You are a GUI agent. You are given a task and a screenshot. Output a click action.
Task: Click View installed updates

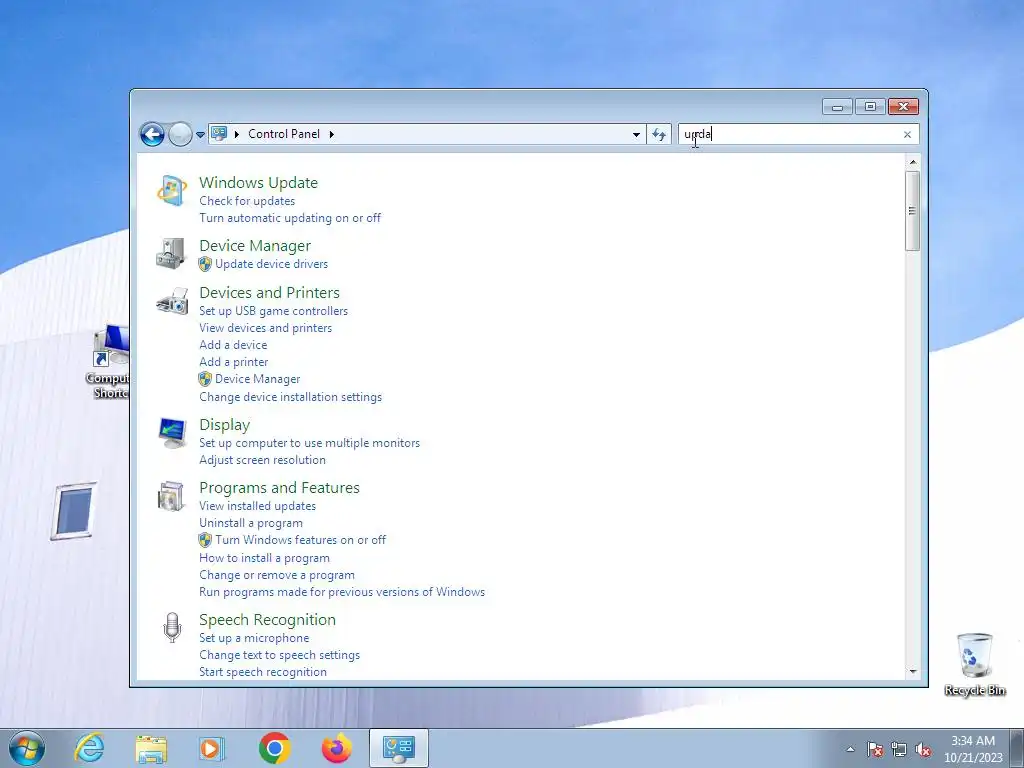[257, 506]
